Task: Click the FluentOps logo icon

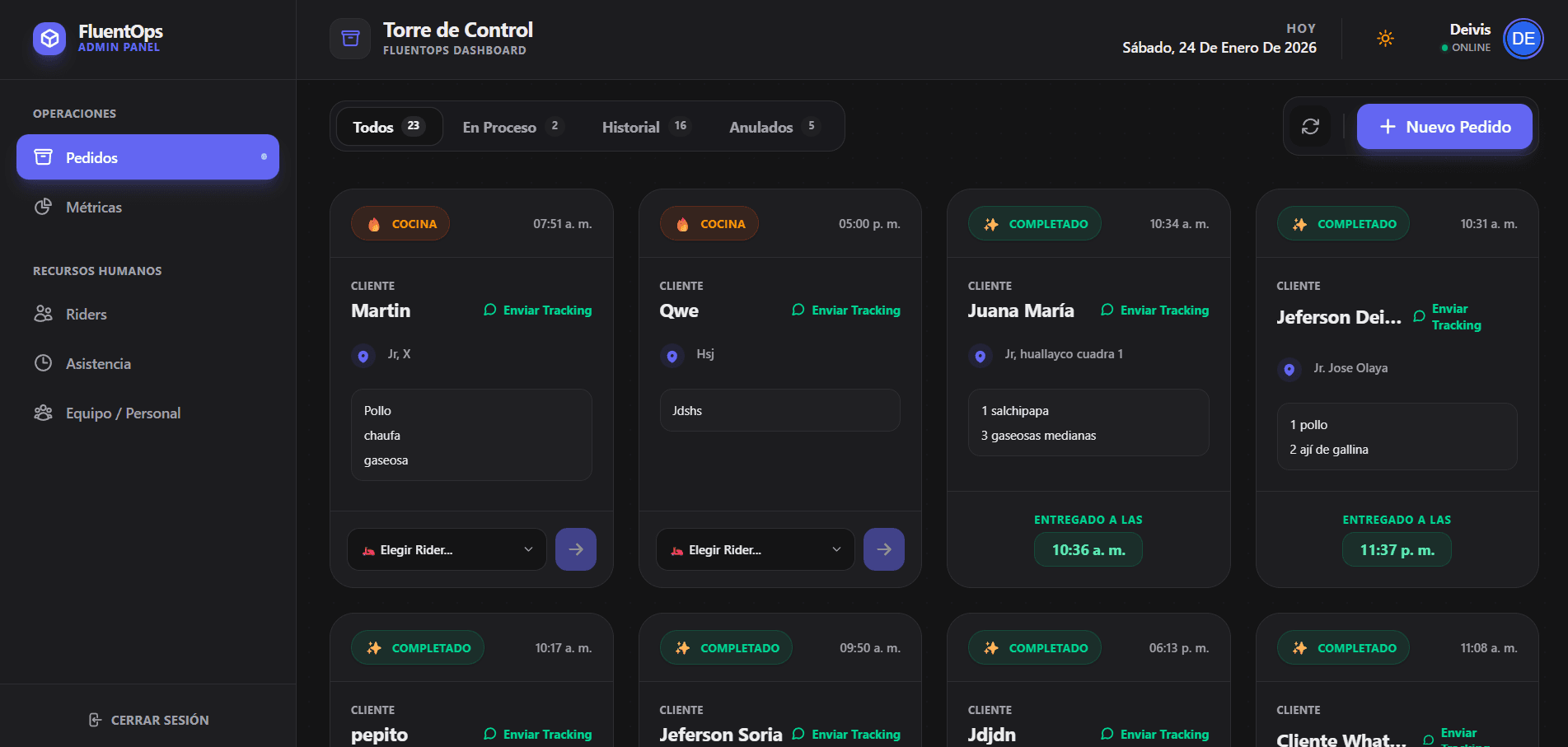Action: click(x=49, y=38)
